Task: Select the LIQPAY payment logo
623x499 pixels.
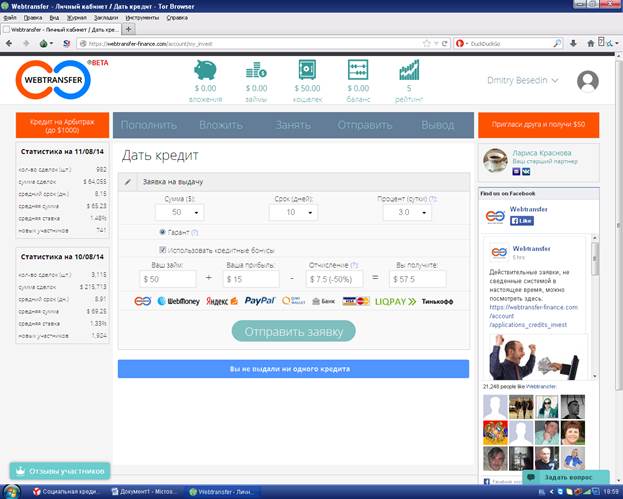Action: tap(395, 302)
